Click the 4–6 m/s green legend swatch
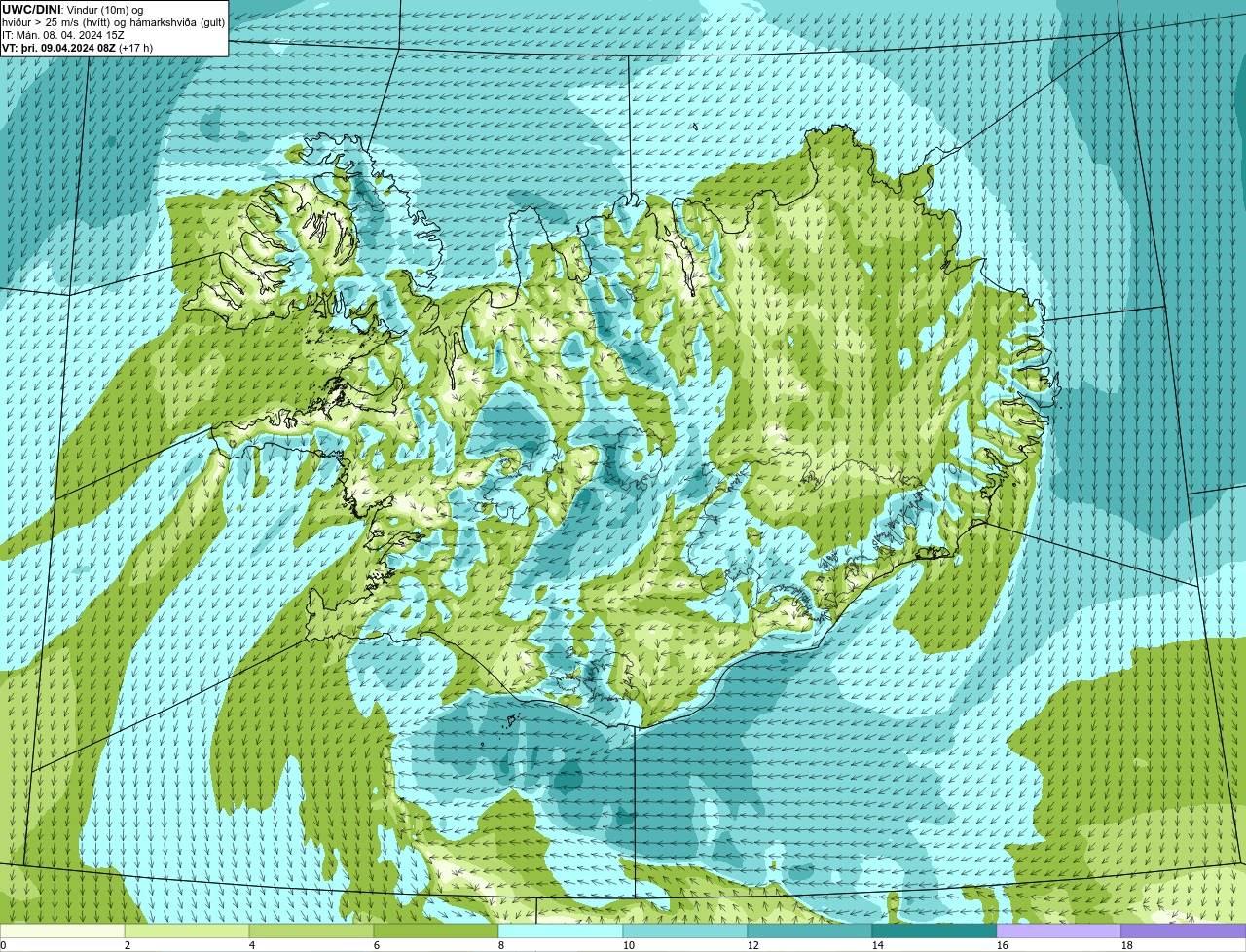1246x952 pixels. click(x=311, y=931)
